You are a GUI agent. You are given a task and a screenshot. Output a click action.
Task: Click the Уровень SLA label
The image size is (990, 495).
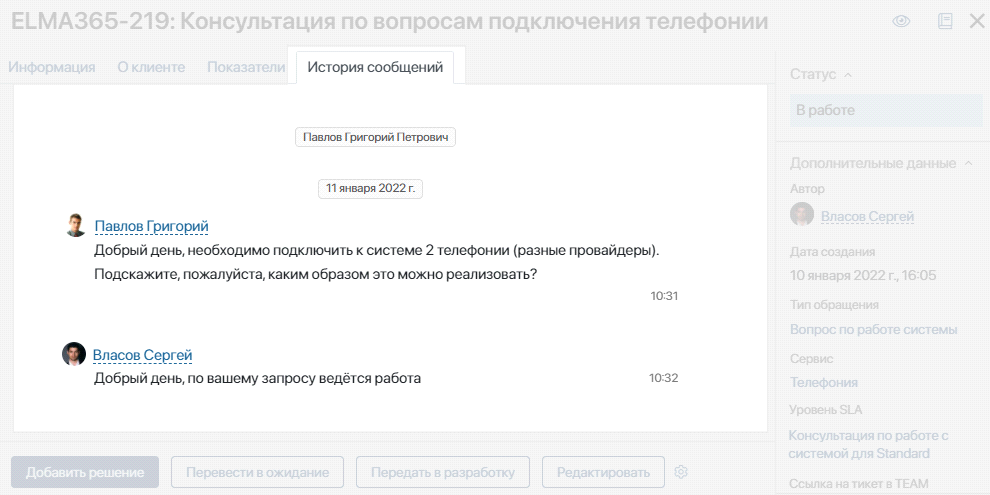tap(826, 410)
